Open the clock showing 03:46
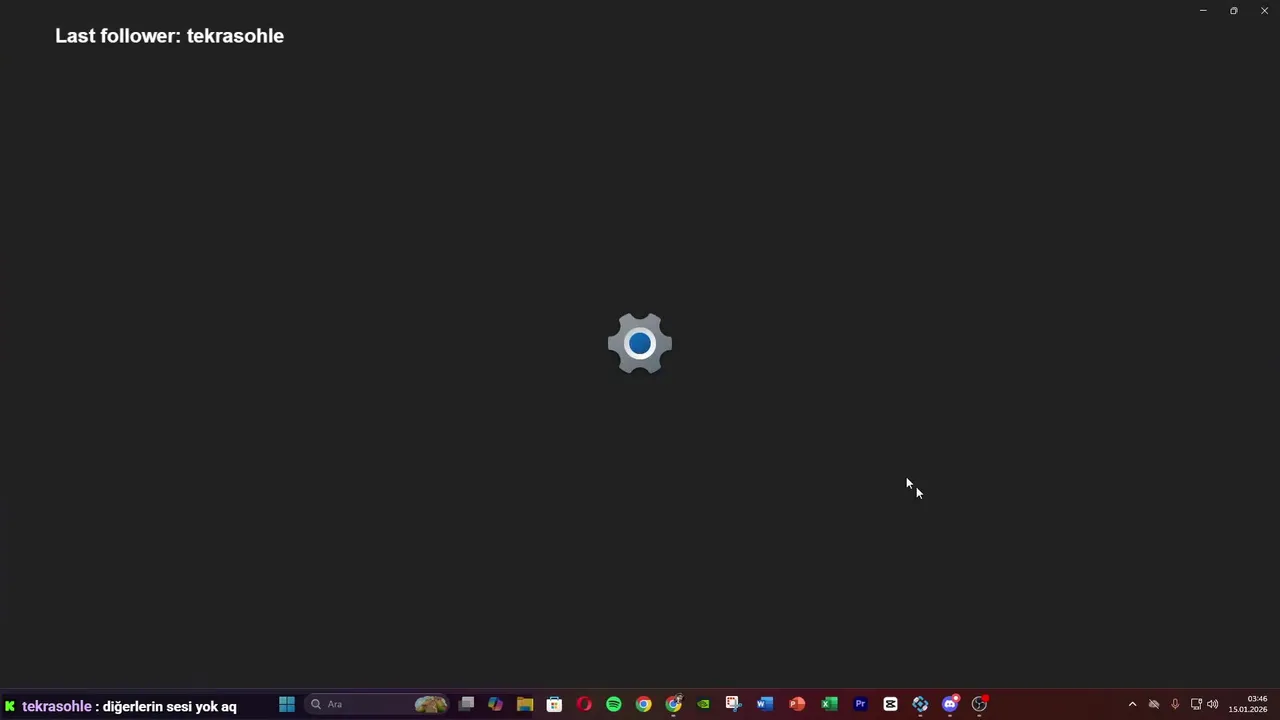Image resolution: width=1280 pixels, height=720 pixels. point(1248,704)
